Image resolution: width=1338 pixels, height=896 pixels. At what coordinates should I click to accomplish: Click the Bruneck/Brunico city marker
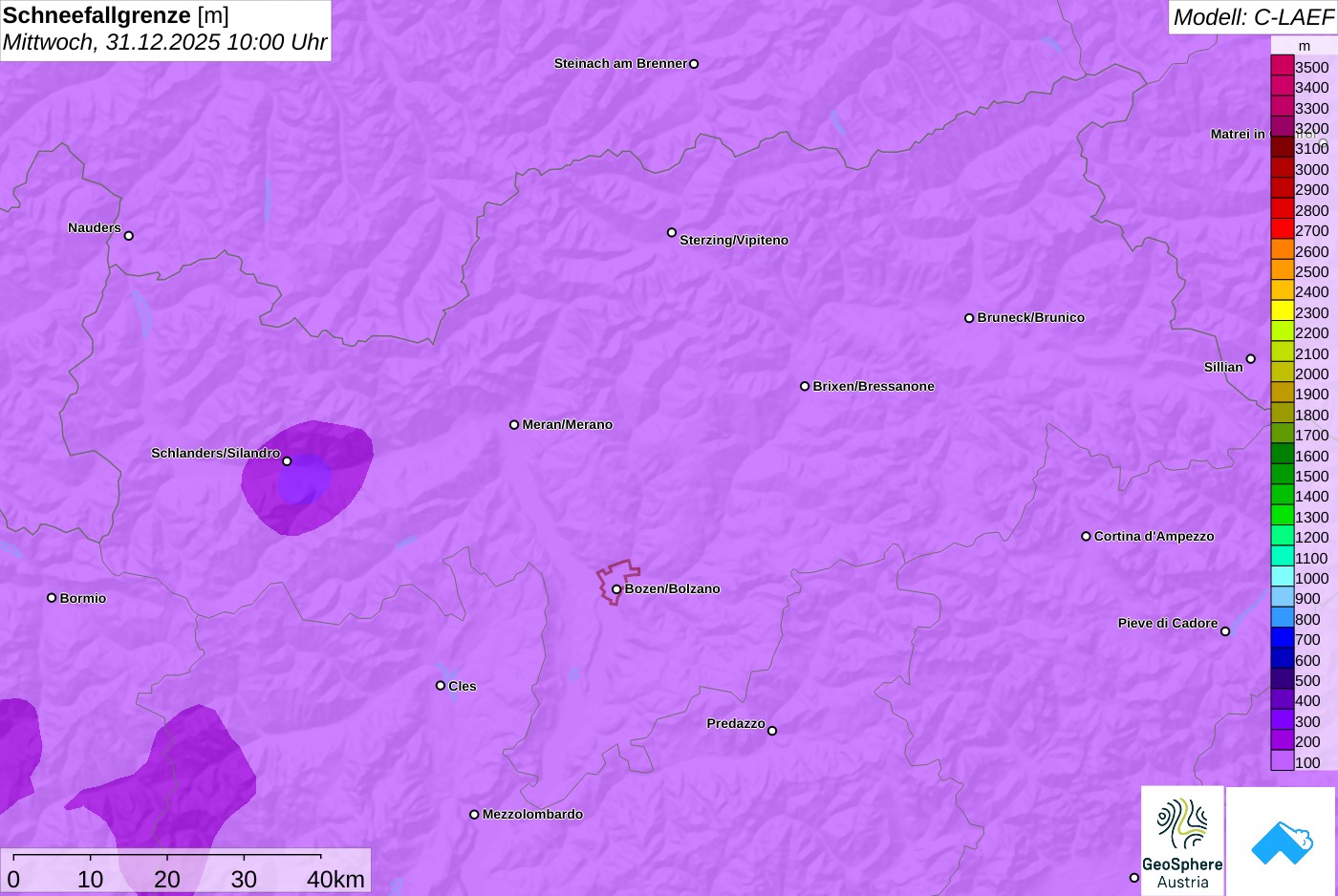click(969, 318)
